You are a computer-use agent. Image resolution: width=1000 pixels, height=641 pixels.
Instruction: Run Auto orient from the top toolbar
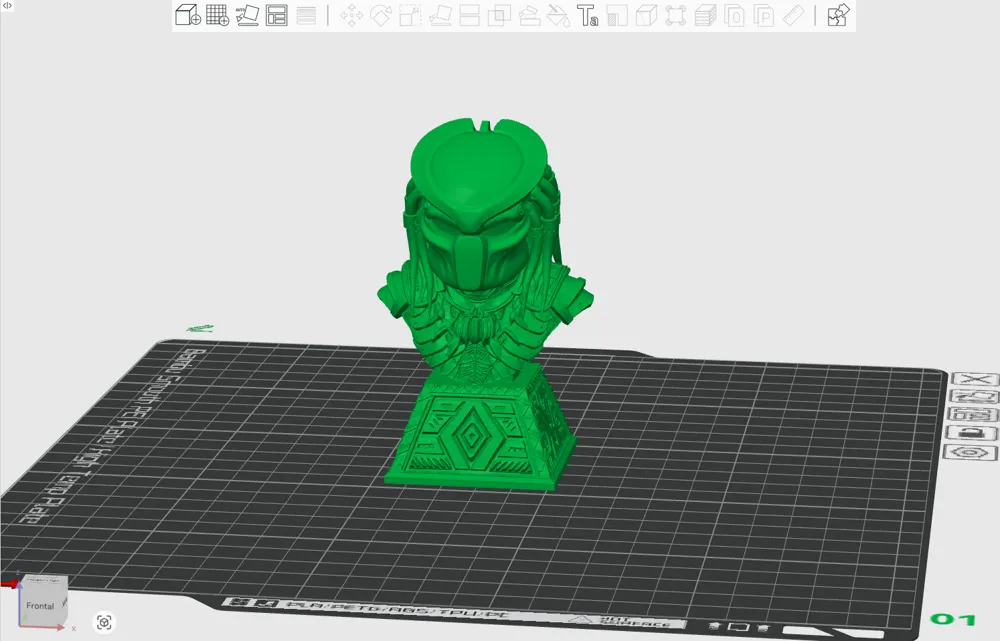[x=247, y=15]
